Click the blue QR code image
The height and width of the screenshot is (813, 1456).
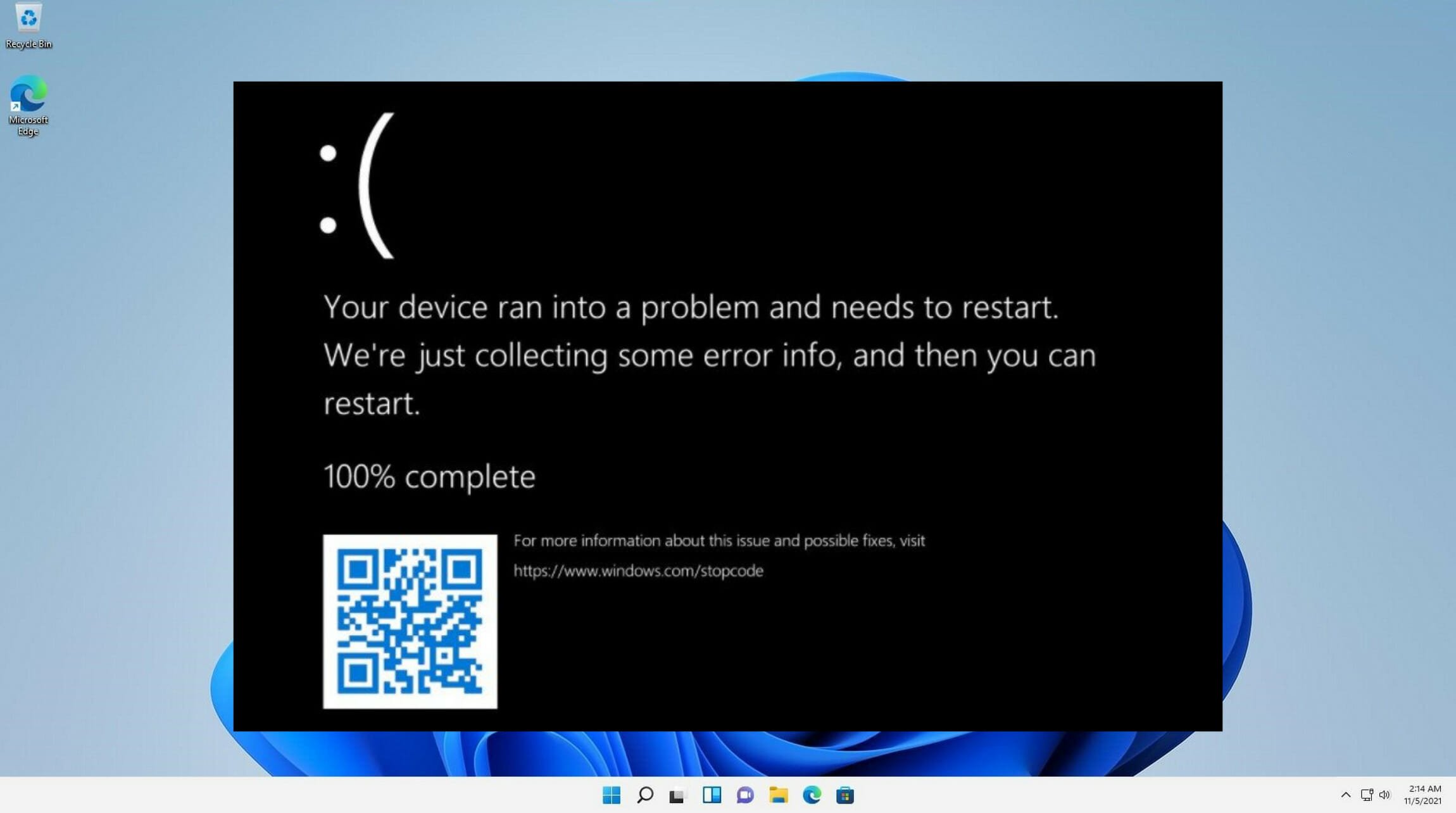point(410,622)
